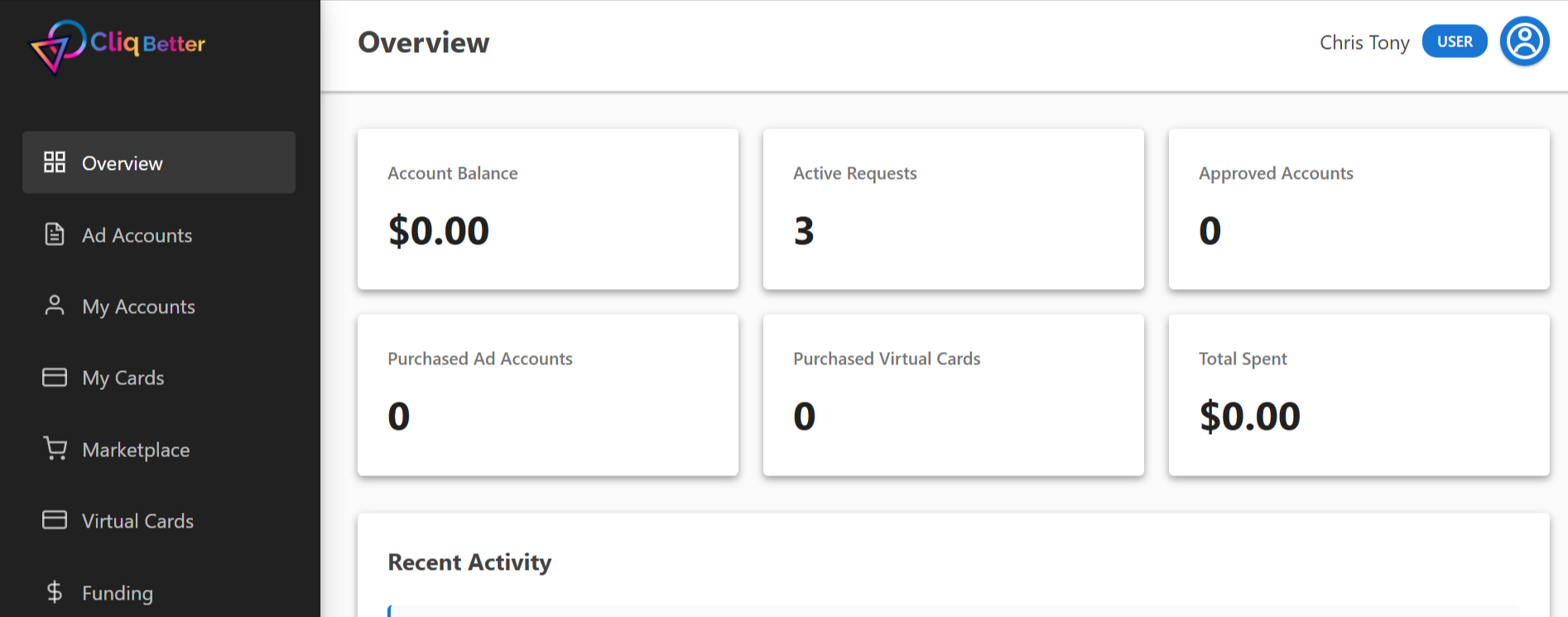Viewport: 1568px width, 617px height.
Task: Navigate to Ad Accounts in the sidebar
Action: [x=137, y=235]
